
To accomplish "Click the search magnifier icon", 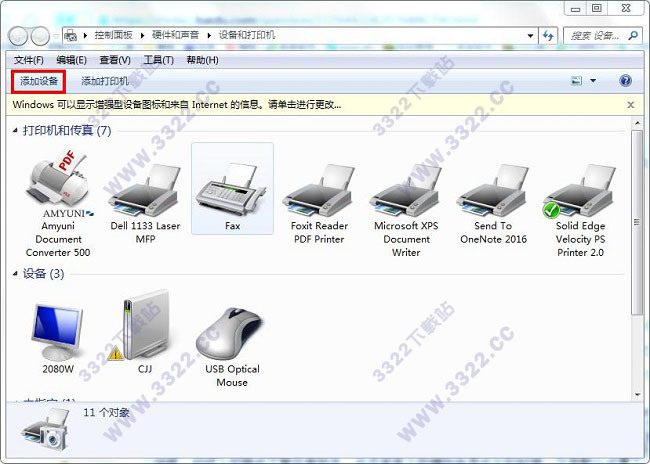I will point(633,36).
